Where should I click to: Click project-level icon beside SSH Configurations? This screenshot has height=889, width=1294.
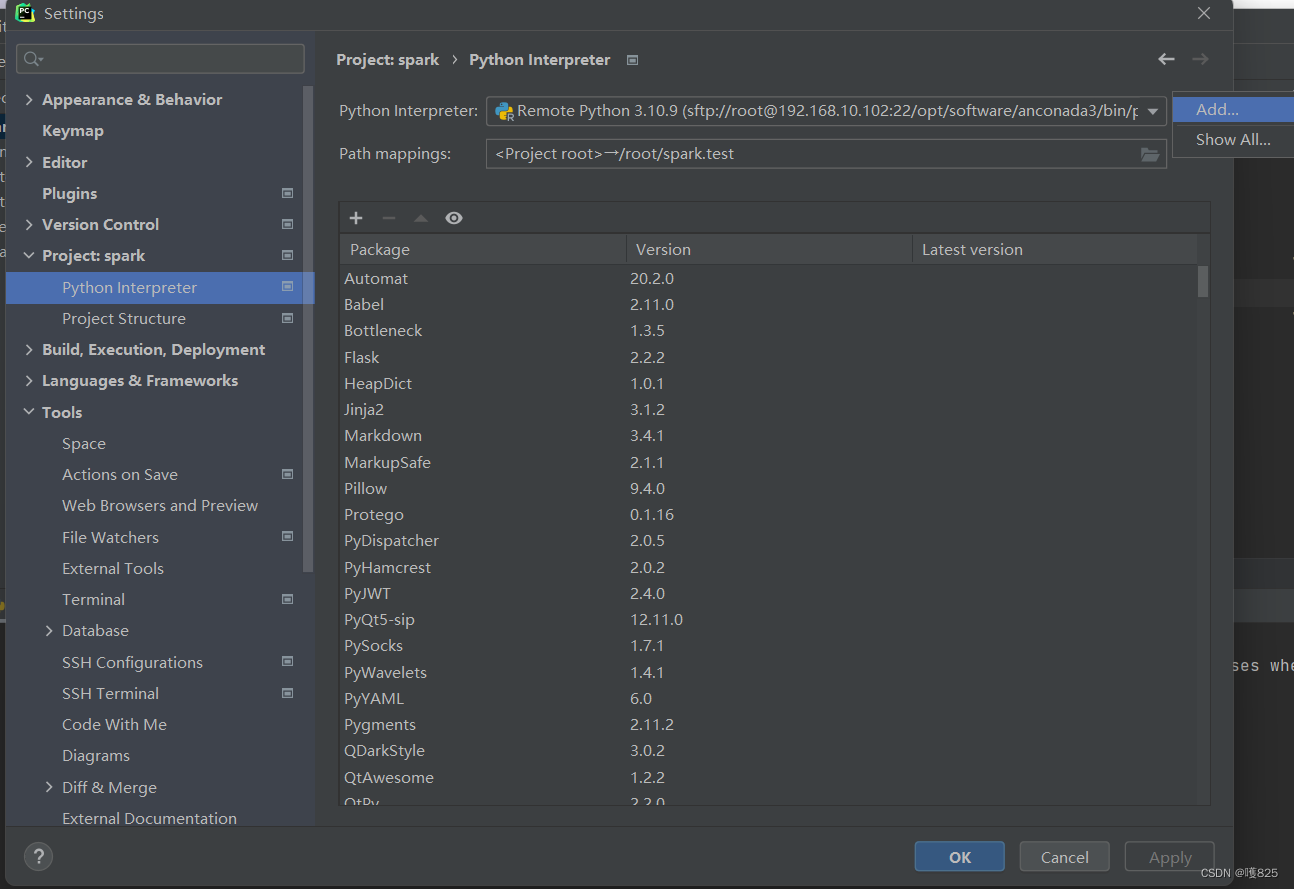click(x=287, y=662)
